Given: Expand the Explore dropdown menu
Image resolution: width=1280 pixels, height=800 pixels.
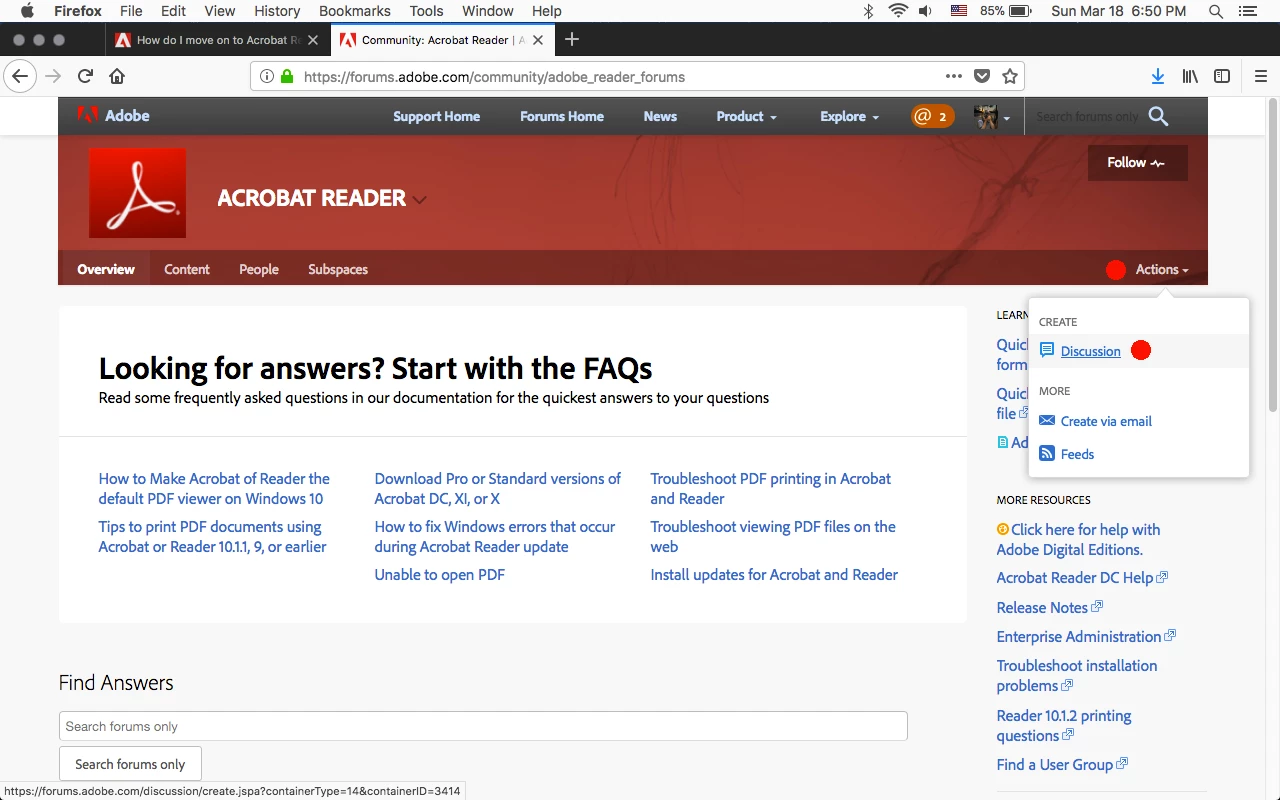Looking at the screenshot, I should [x=849, y=116].
